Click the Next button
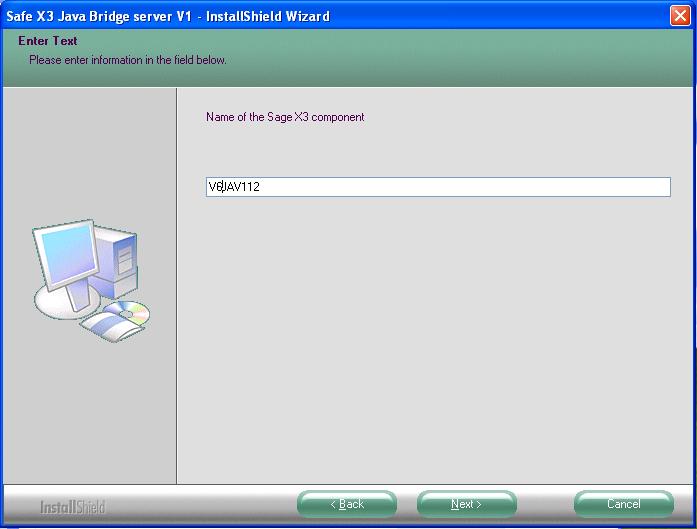This screenshot has height=529, width=697. [466, 504]
